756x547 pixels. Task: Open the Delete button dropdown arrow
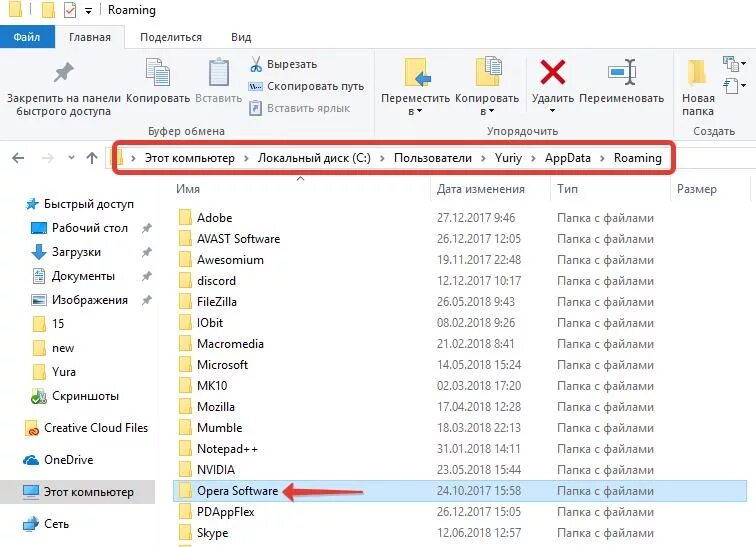click(553, 111)
